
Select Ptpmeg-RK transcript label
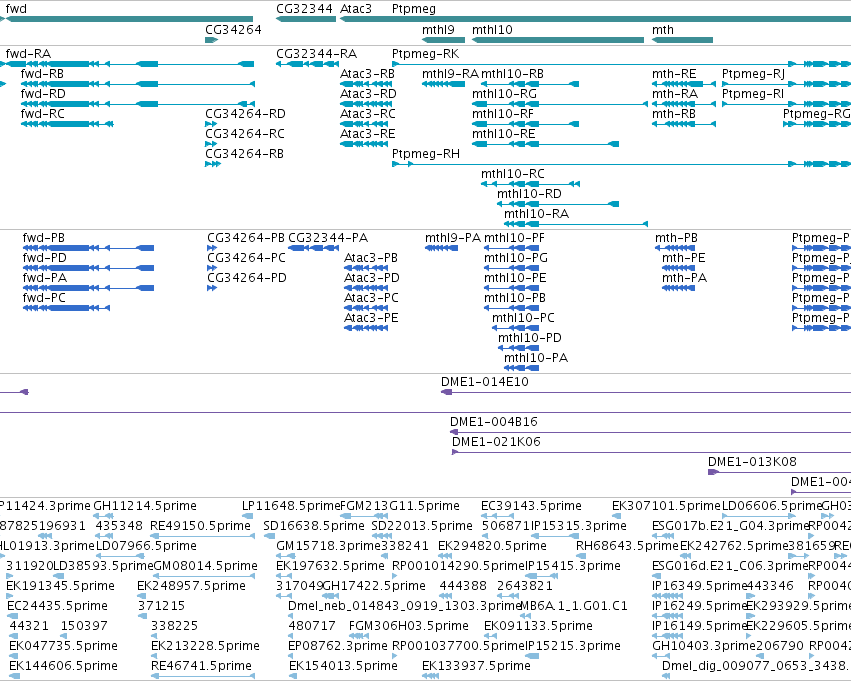click(x=426, y=54)
